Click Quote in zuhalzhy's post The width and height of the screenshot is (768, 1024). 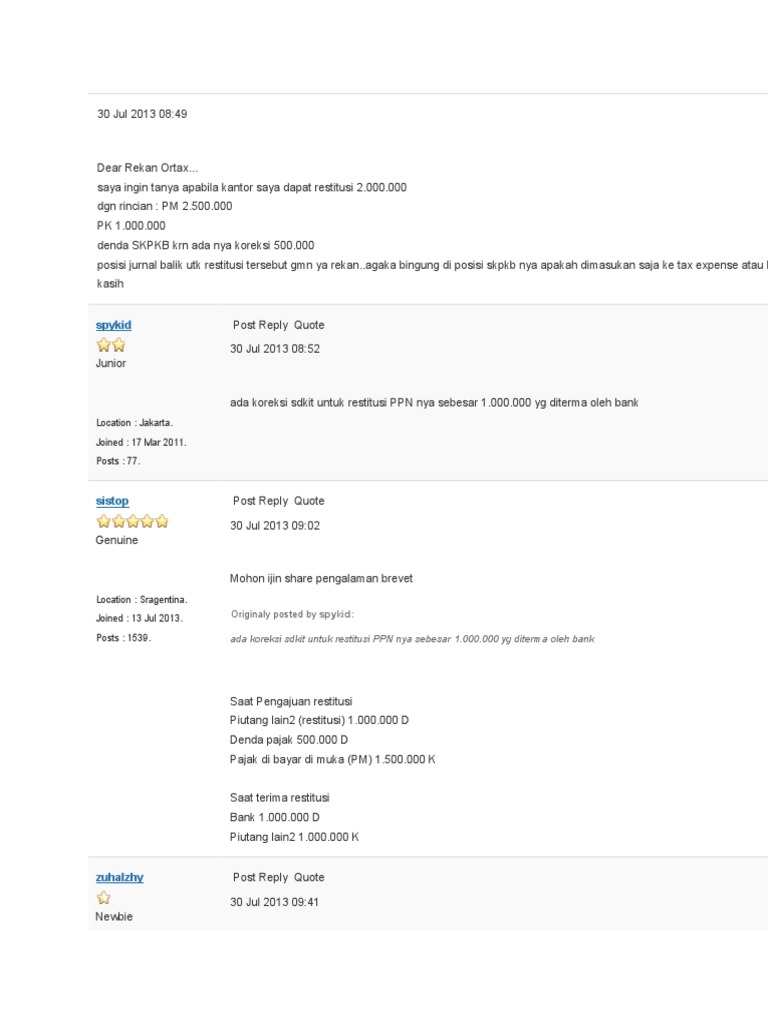(x=309, y=878)
